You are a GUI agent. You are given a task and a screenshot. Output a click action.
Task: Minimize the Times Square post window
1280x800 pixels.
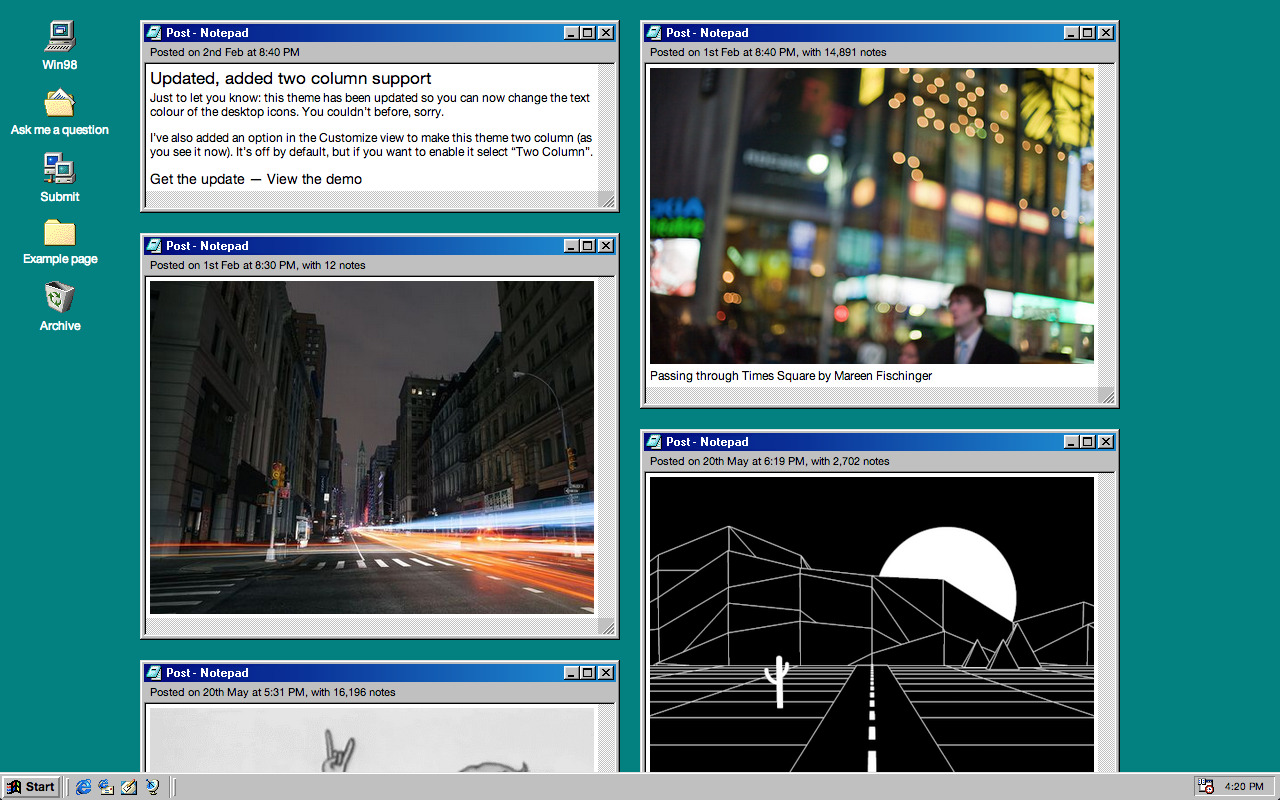[1071, 33]
